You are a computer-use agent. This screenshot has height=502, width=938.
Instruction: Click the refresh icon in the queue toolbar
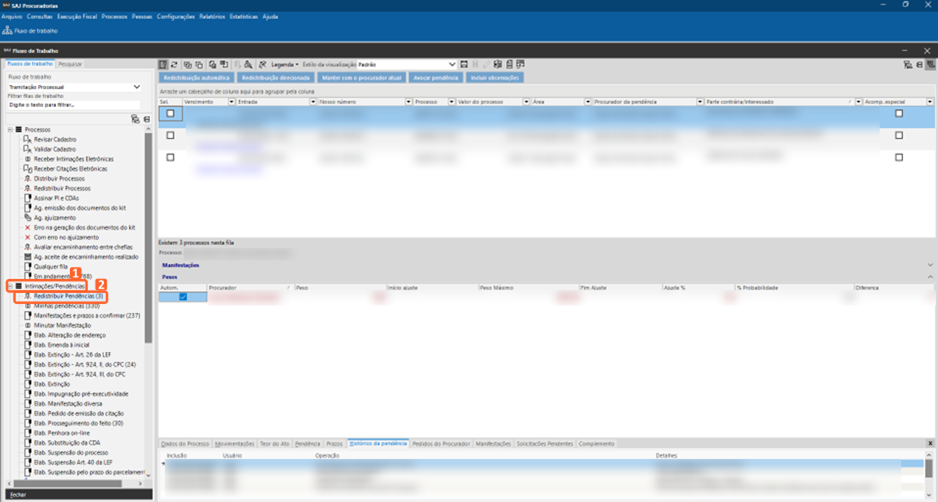175,64
